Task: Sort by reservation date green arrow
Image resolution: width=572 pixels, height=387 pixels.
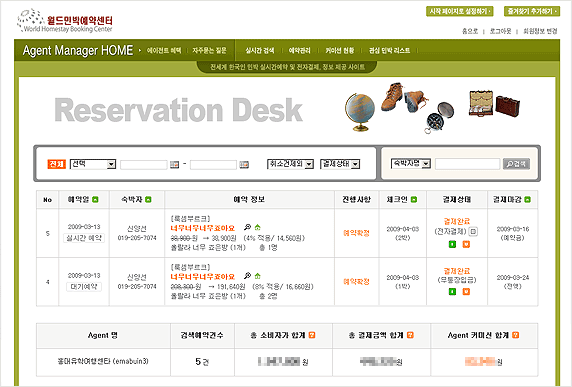Action: [x=95, y=200]
